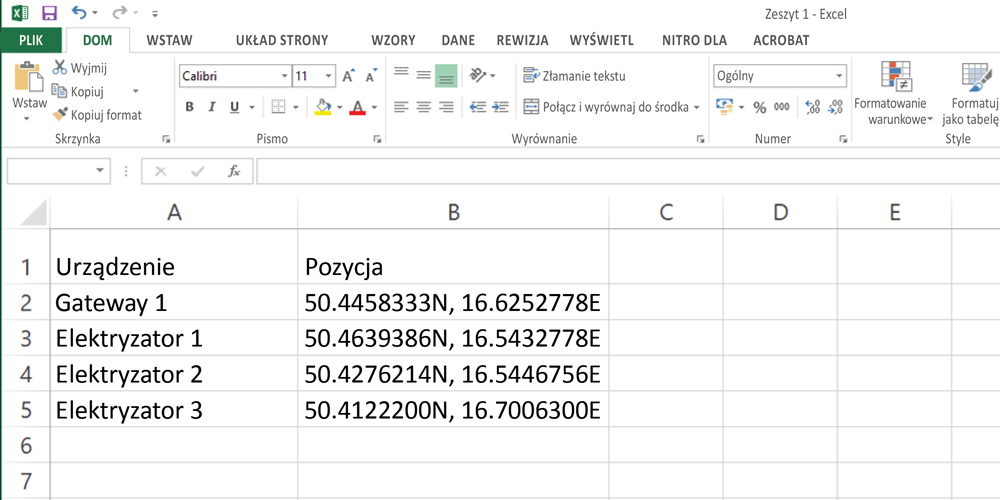Toggle Złamanie tekstu wrap text

coord(574,76)
